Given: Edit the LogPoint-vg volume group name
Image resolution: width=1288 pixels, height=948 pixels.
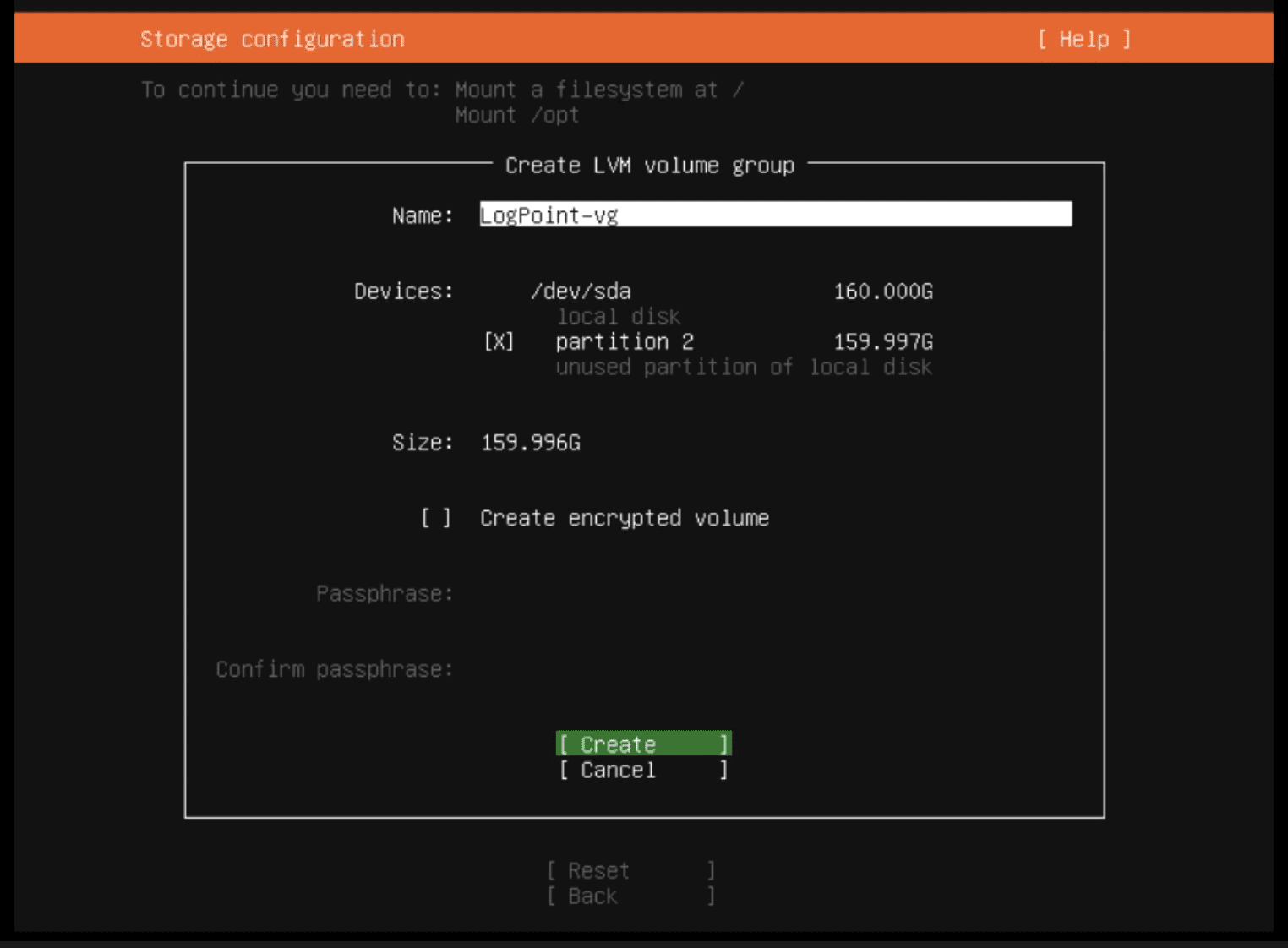Looking at the screenshot, I should [x=592, y=215].
